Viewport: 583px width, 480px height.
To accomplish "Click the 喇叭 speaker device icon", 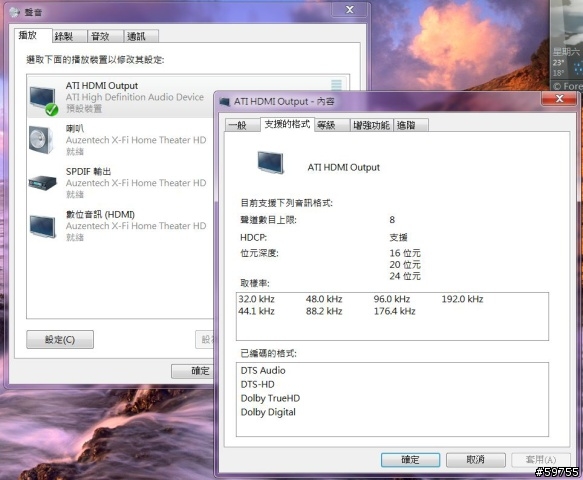I will [41, 140].
